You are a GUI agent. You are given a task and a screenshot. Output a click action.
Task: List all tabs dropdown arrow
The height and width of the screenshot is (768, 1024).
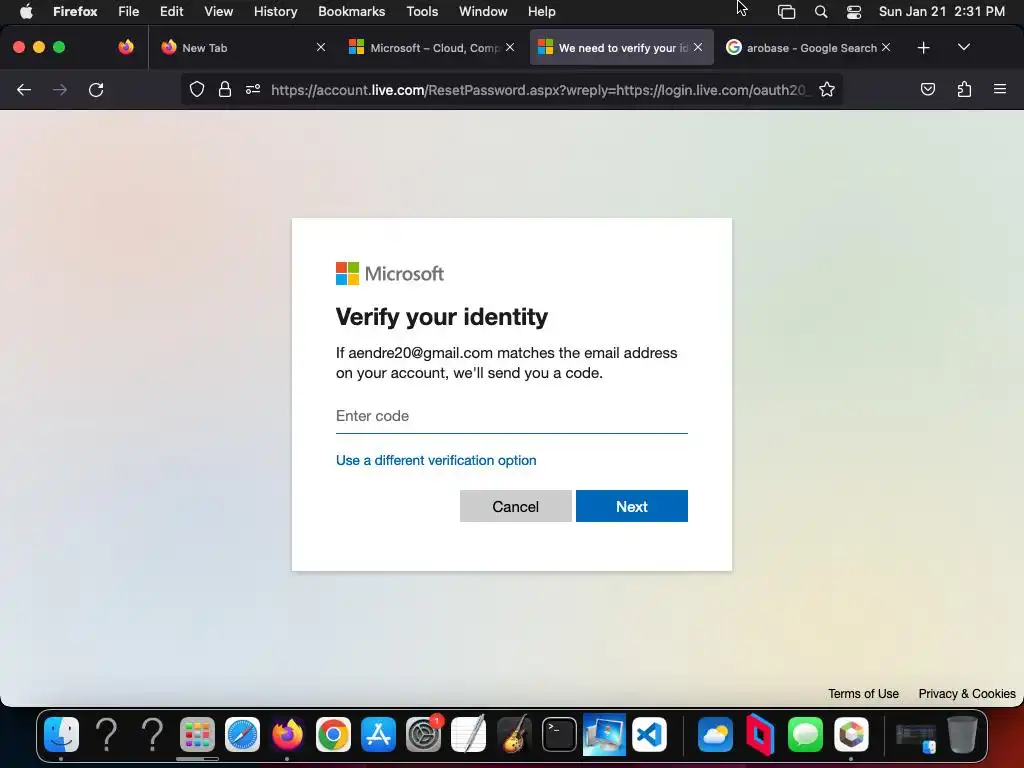pos(963,47)
